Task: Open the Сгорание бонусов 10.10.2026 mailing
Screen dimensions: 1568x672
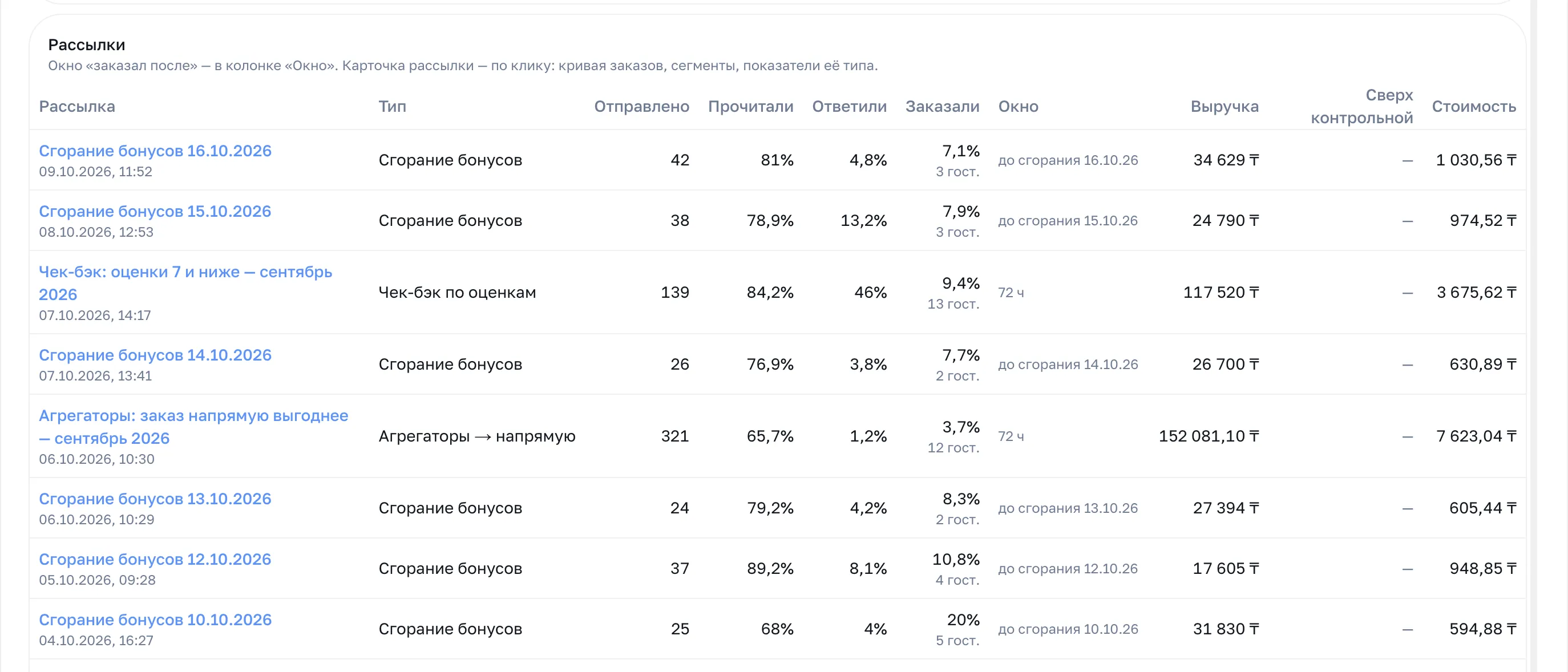Action: pyautogui.click(x=155, y=620)
